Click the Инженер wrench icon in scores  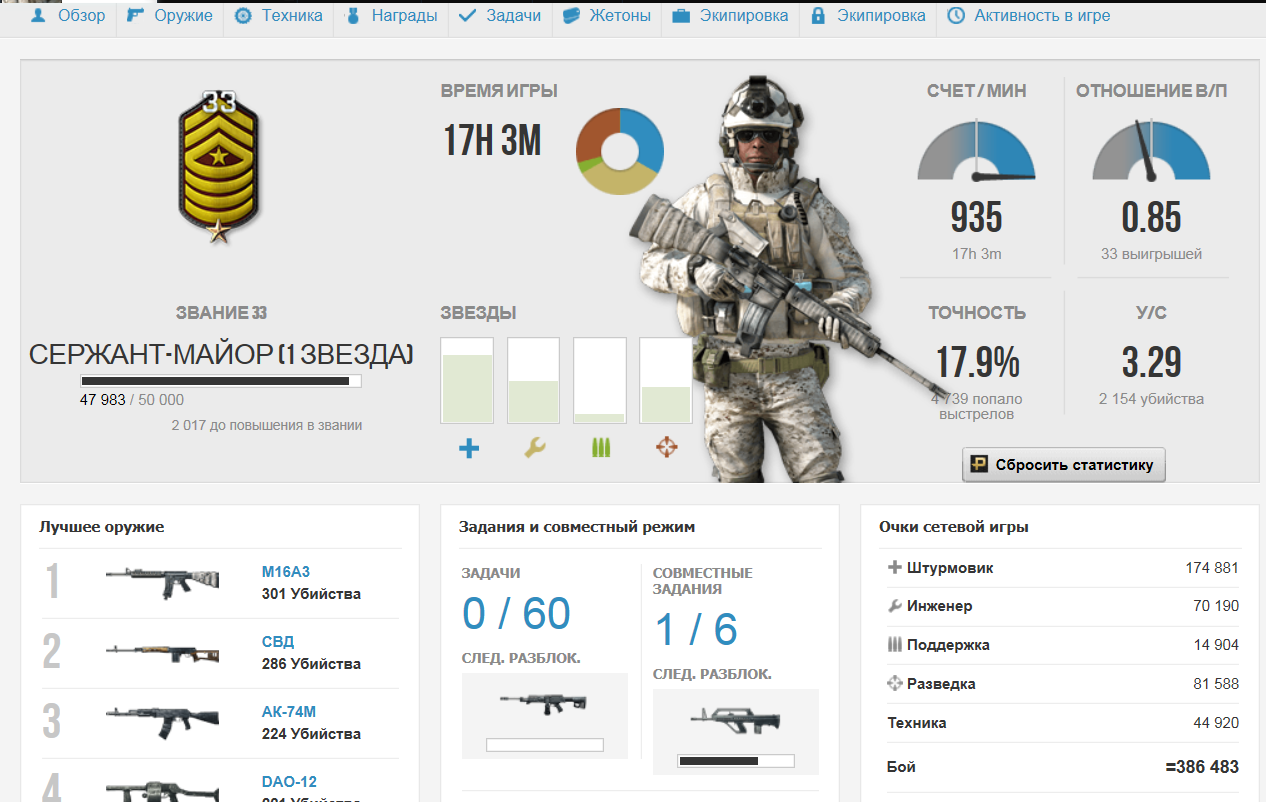pyautogui.click(x=894, y=606)
